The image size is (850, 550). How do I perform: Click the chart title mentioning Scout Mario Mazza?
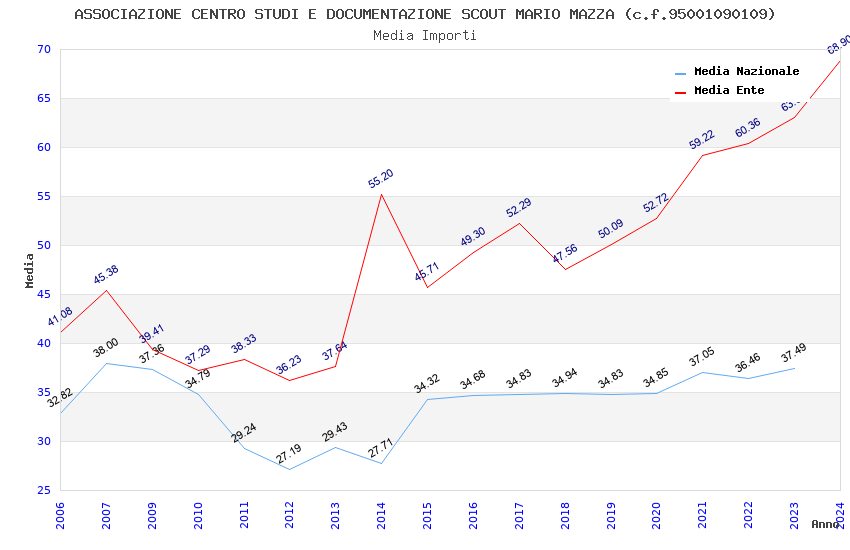coord(425,14)
